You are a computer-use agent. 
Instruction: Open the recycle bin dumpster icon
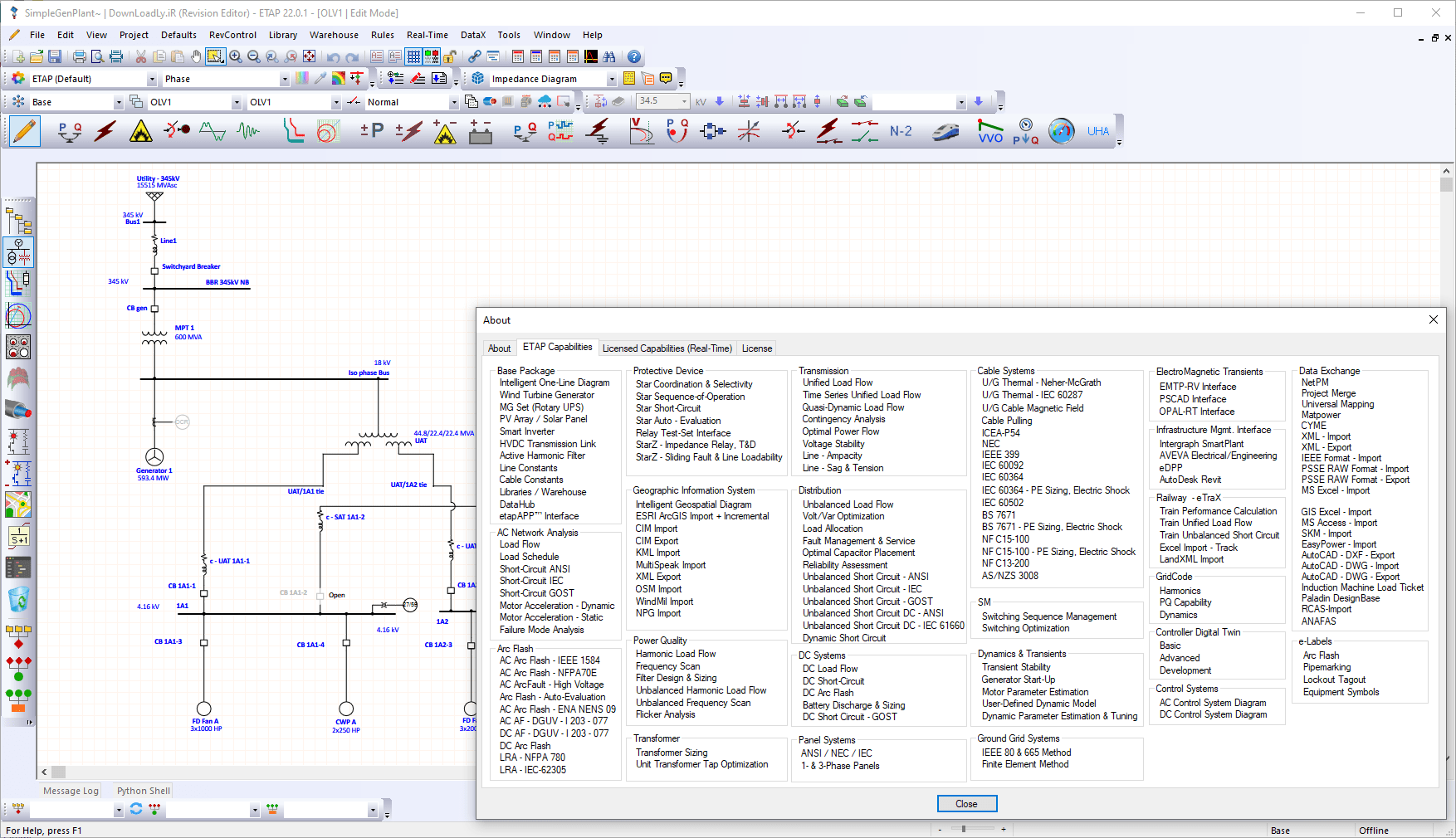[18, 599]
